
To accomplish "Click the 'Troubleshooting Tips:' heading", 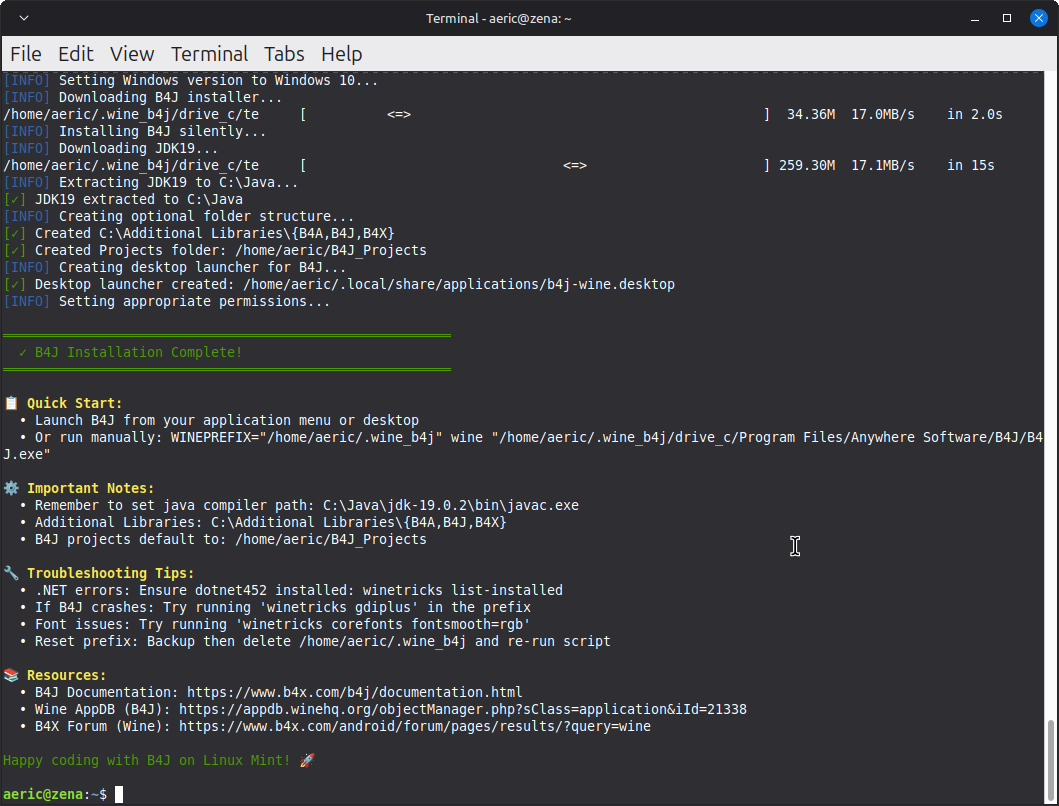I will pos(110,573).
